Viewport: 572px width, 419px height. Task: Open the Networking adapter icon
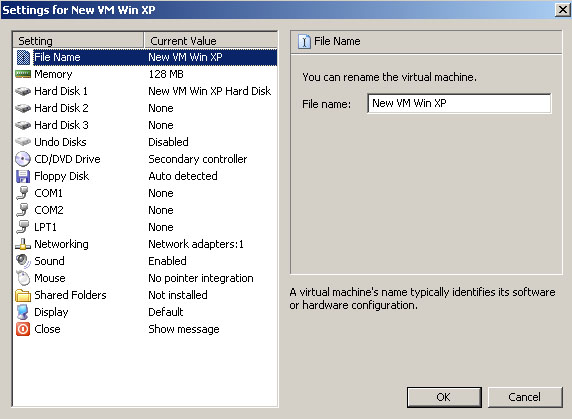23,244
